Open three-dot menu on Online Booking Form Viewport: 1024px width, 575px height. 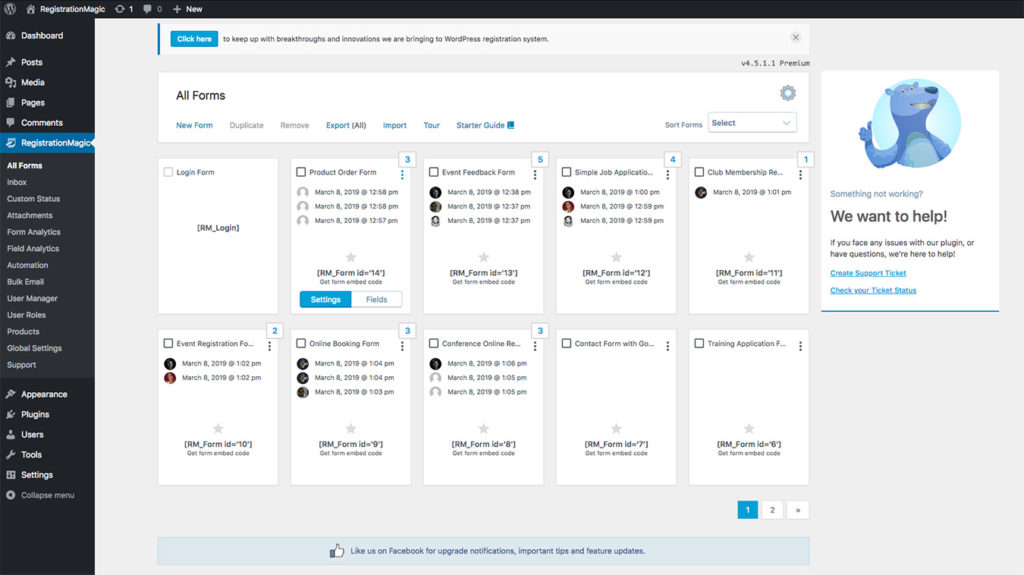point(402,346)
